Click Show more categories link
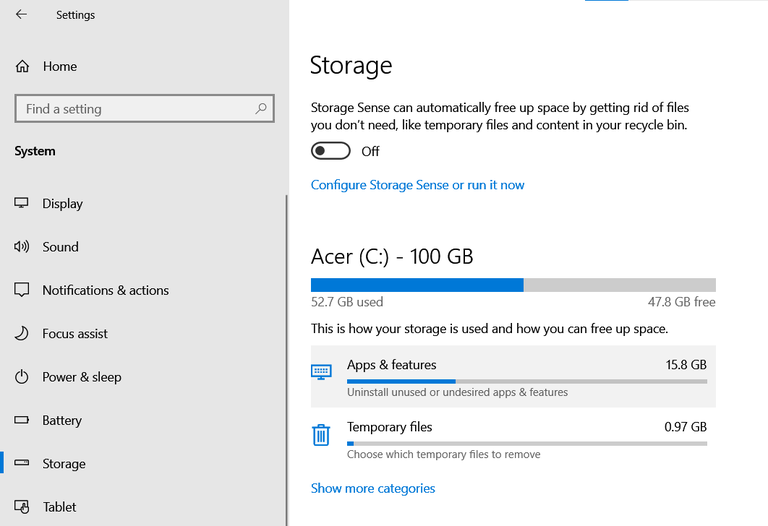The image size is (768, 526). 373,489
